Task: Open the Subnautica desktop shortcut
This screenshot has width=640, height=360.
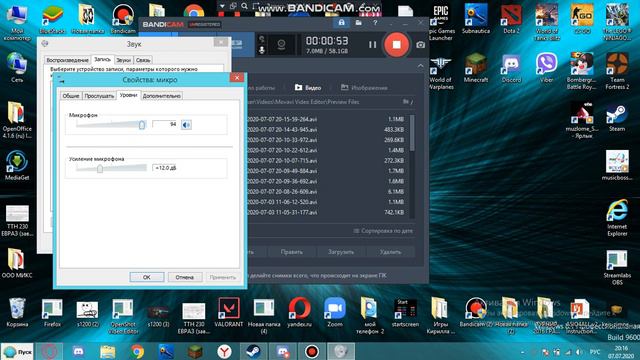Action: pos(476,20)
